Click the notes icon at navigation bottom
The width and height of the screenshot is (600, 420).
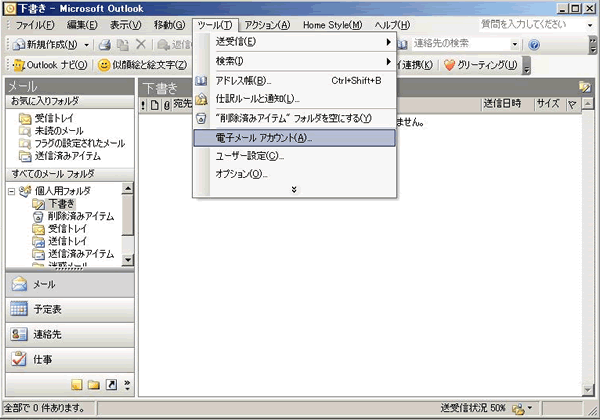77,384
